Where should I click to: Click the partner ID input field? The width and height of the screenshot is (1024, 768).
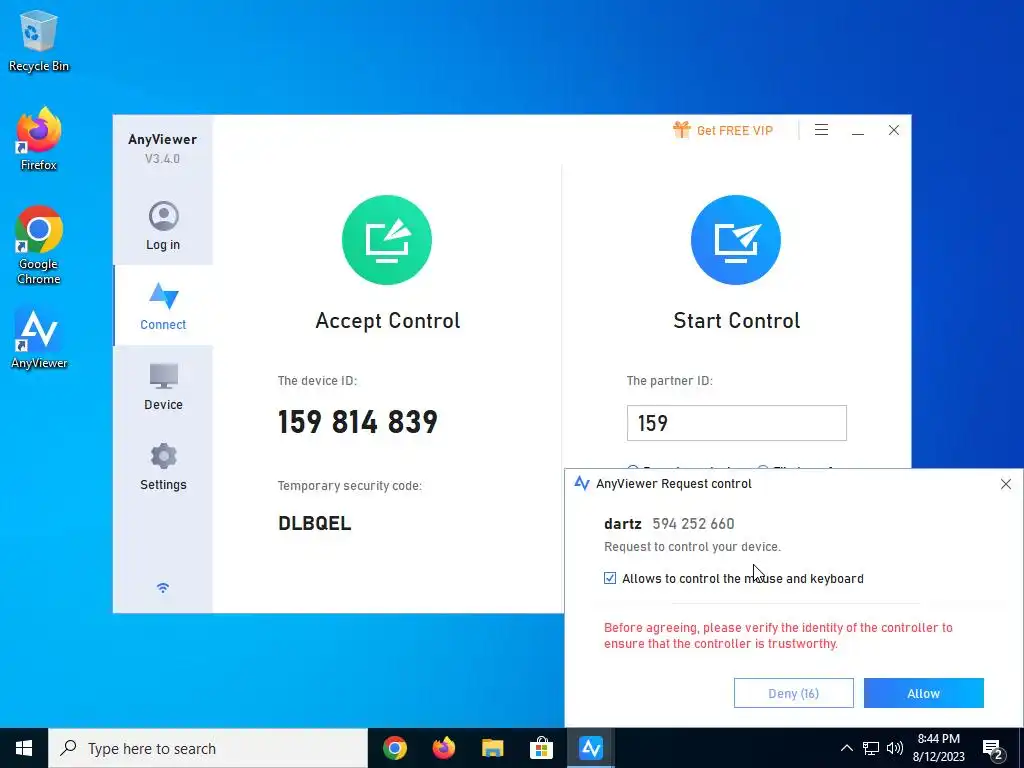[x=737, y=423]
